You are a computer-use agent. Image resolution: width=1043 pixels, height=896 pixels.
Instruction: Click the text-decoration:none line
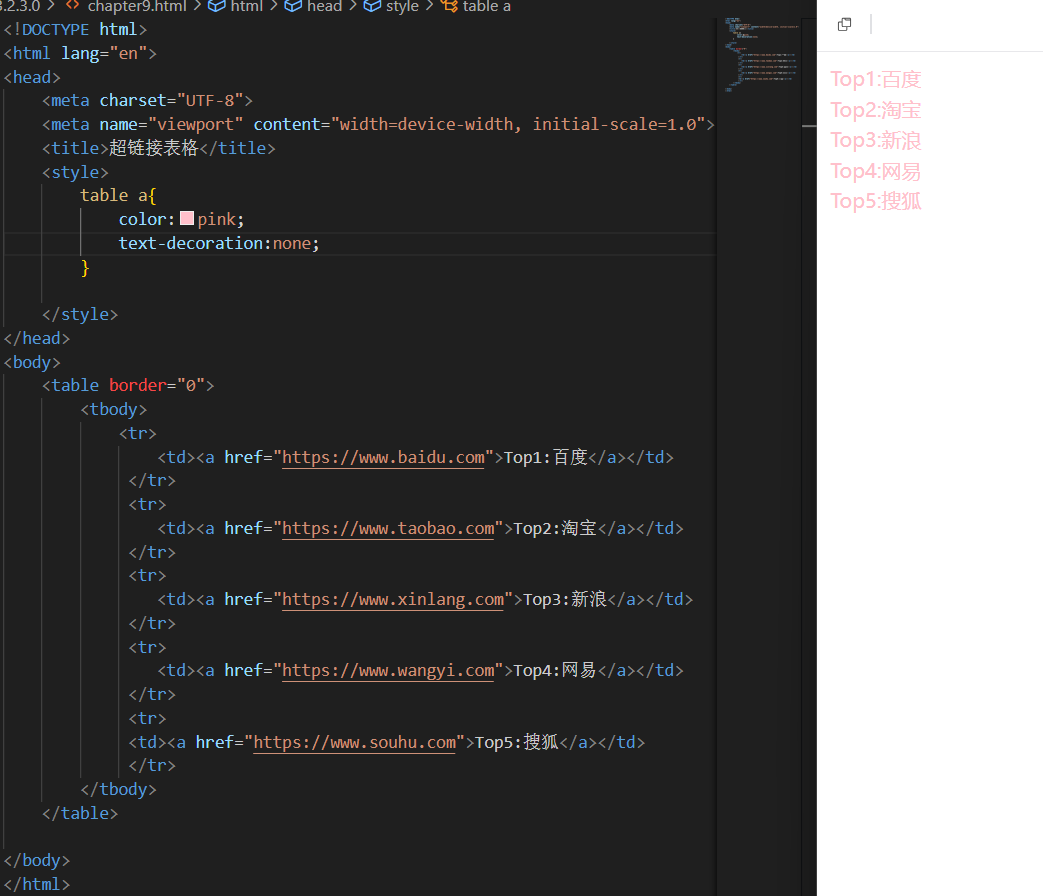[x=219, y=243]
